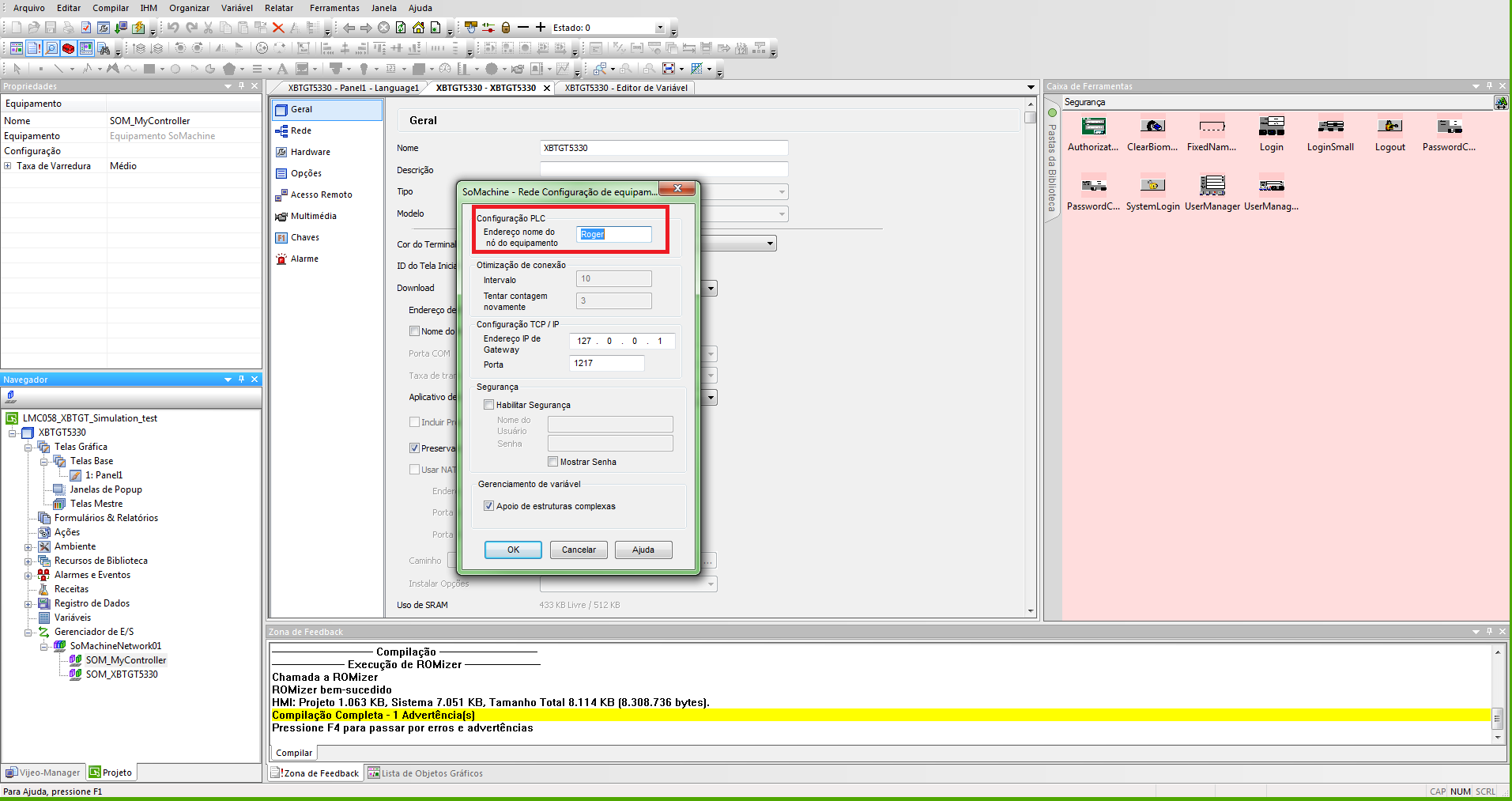Click the touch hand toolbar icon
1512x801 pixels.
471,28
